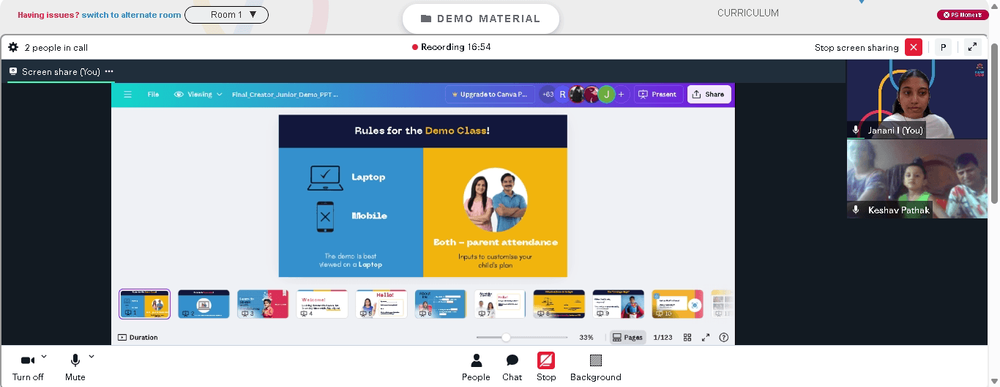
Task: Click the Recording 16:54 indicator
Action: [x=452, y=47]
